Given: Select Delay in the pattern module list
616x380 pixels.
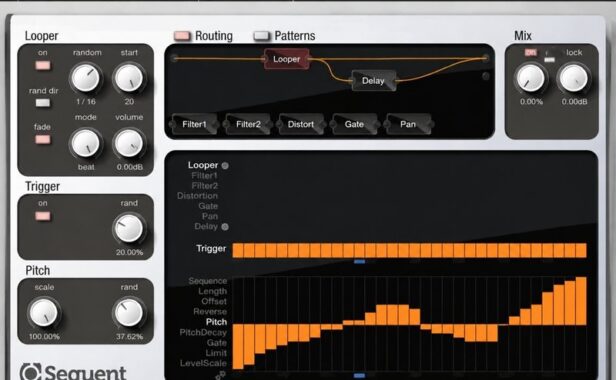Looking at the screenshot, I should 206,226.
